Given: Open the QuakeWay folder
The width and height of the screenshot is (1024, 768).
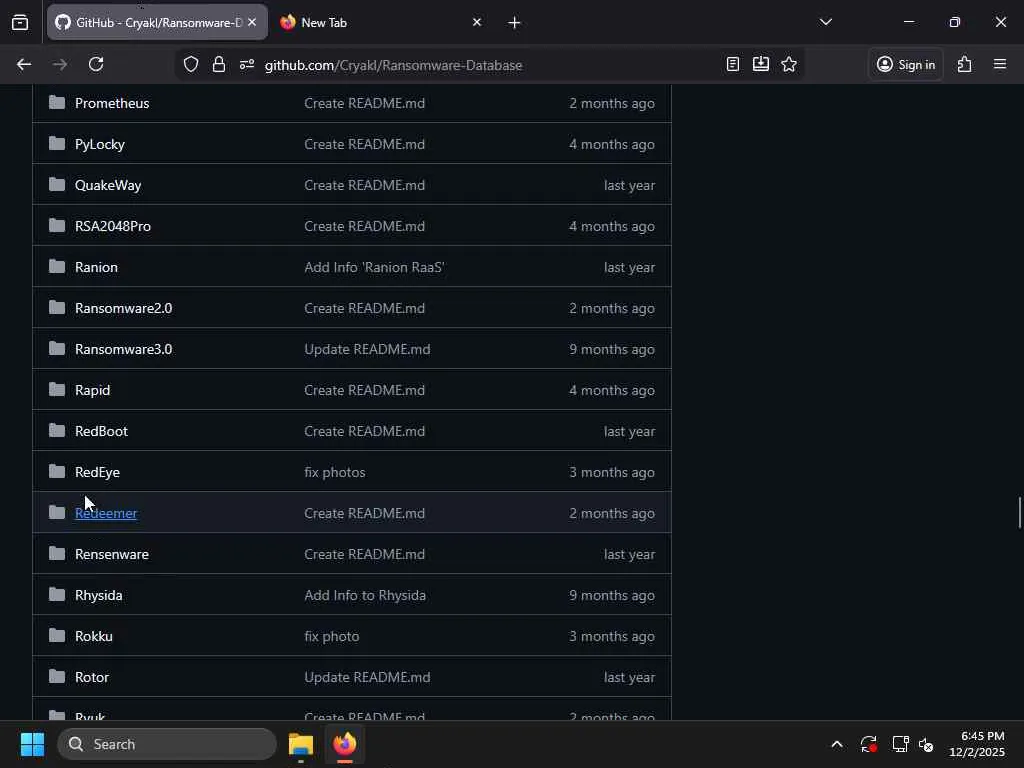Looking at the screenshot, I should click(108, 185).
